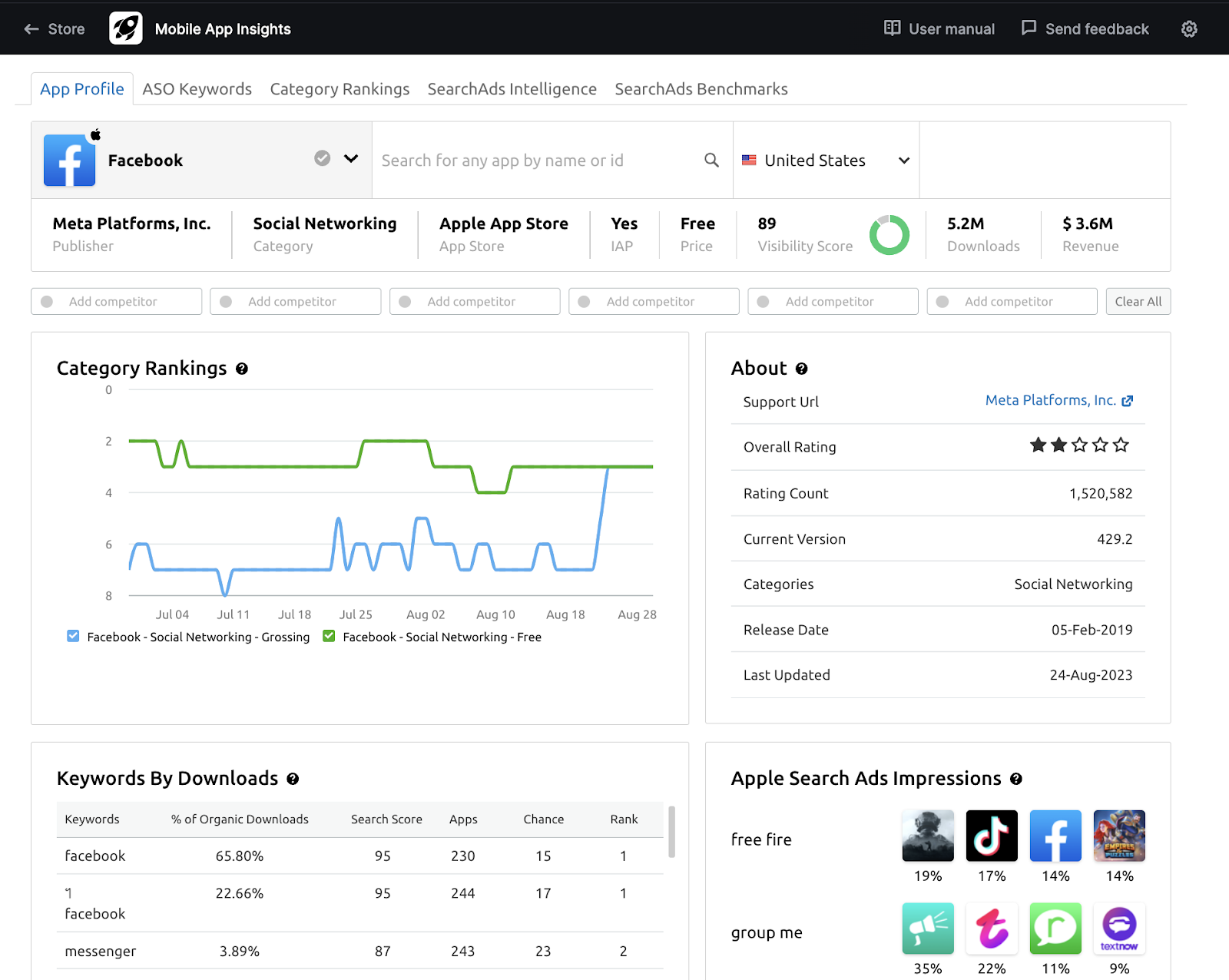Screen dimensions: 1229x980
Task: Open the Mobile App Insights rocket logo
Action: (126, 28)
